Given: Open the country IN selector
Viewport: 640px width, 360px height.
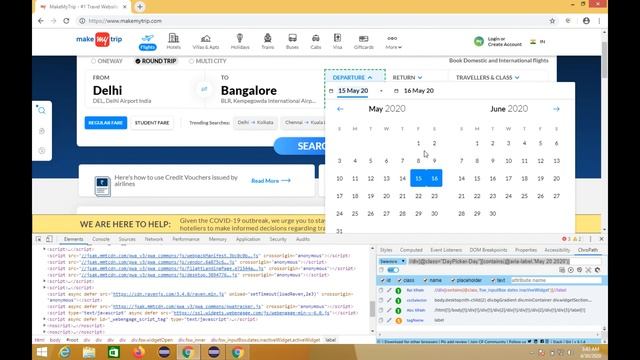Looking at the screenshot, I should click(x=538, y=41).
